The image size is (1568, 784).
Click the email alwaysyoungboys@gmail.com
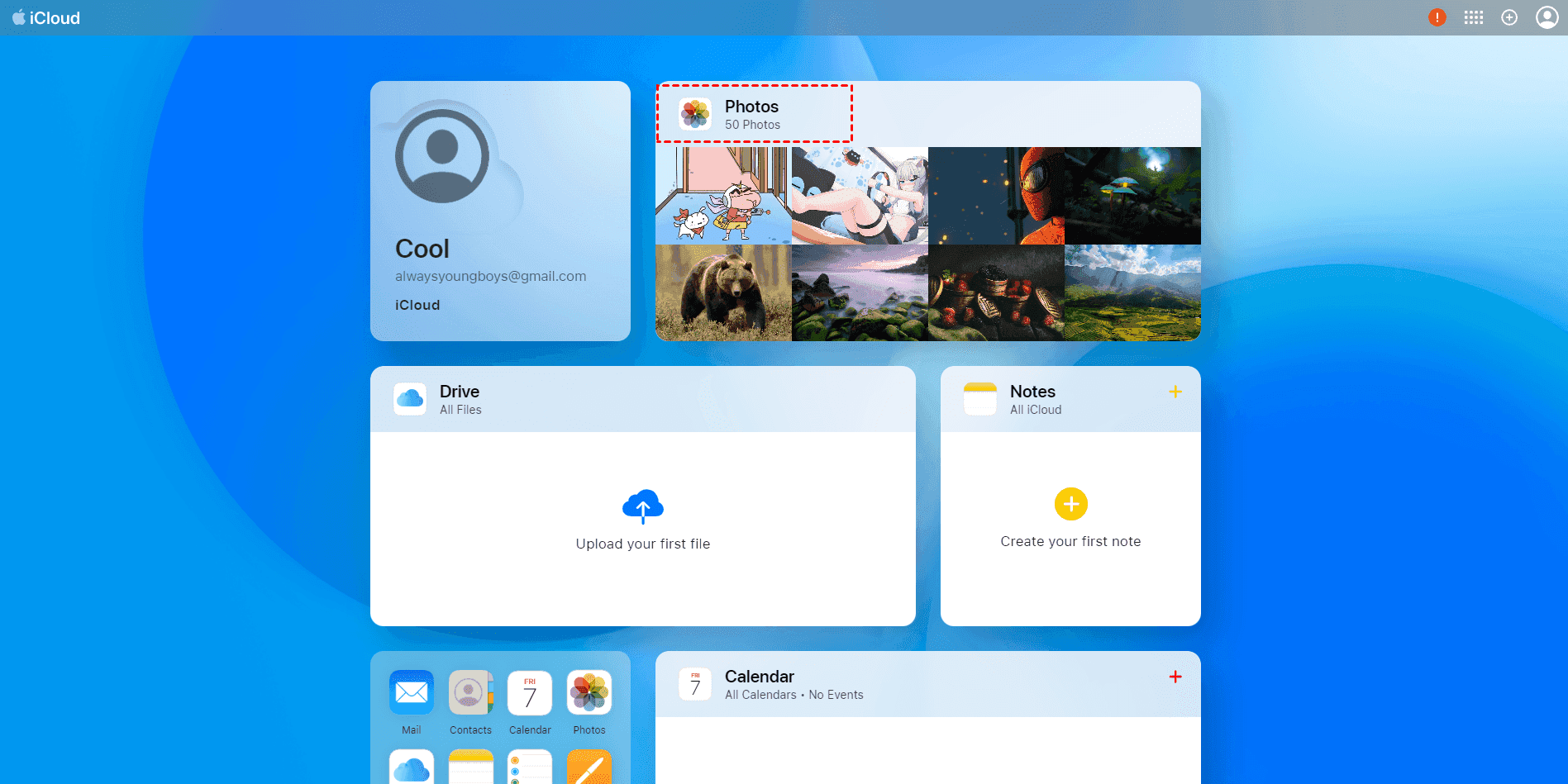(x=491, y=276)
